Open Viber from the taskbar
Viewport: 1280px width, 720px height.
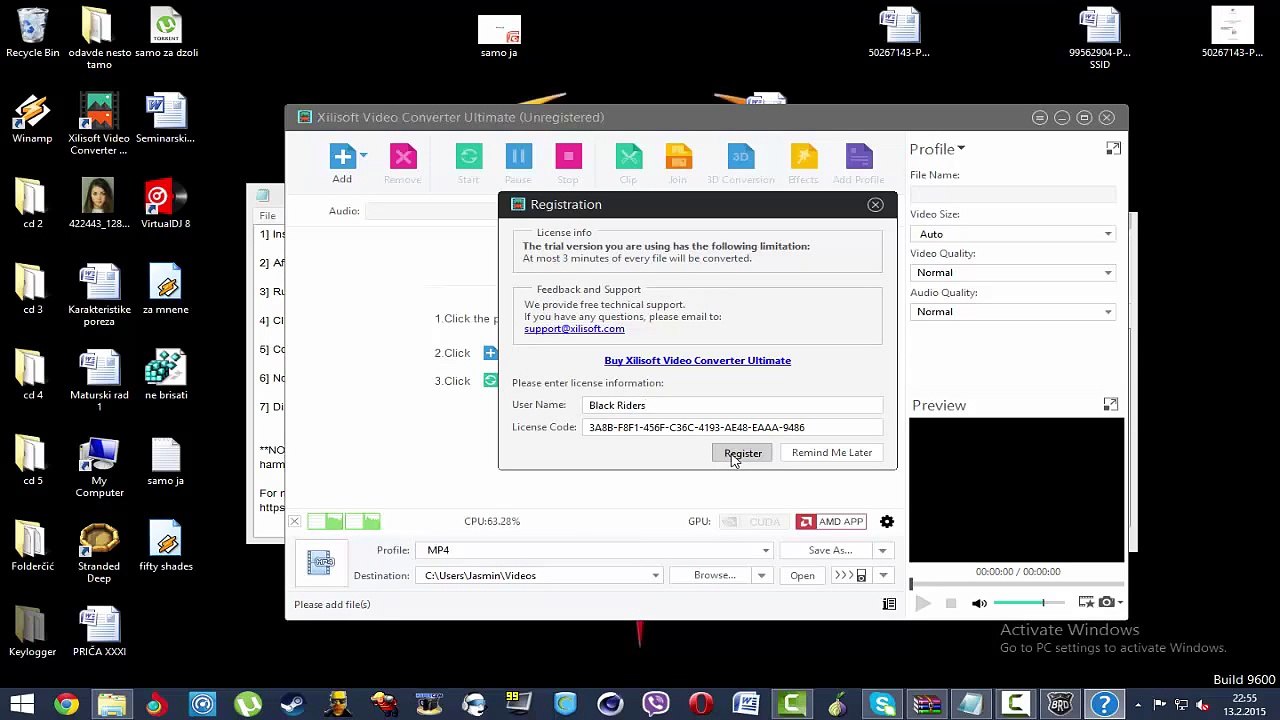pyautogui.click(x=655, y=704)
